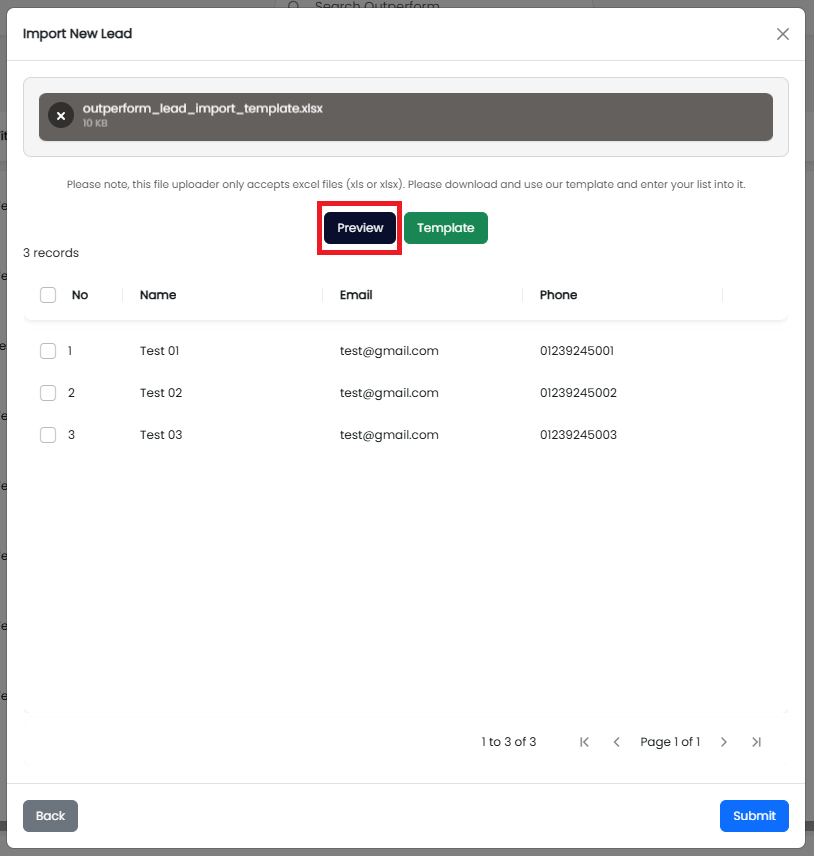Go to the previous page of records
This screenshot has width=815, height=856.
coord(617,742)
